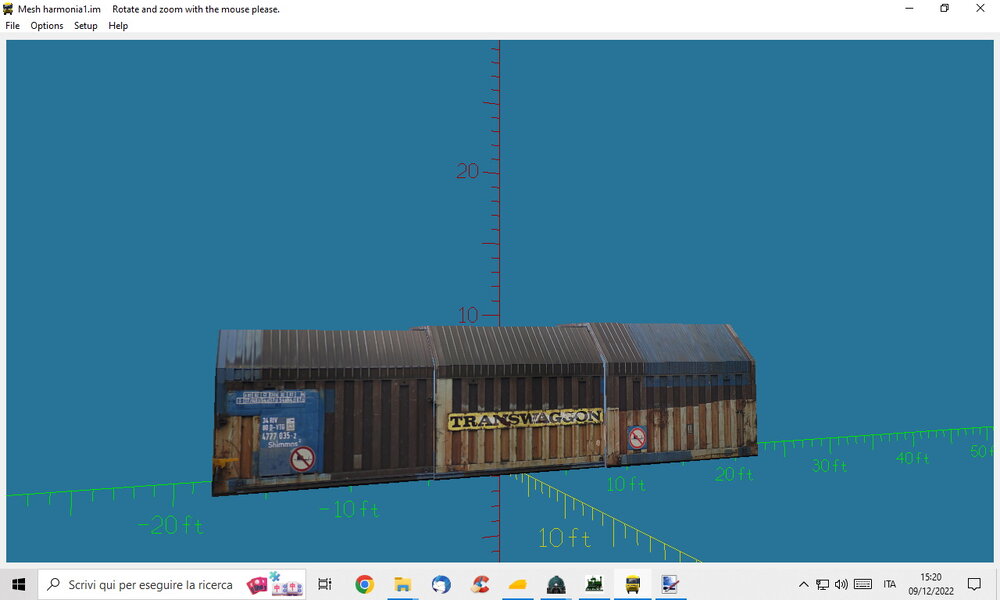Open the Setup menu
The height and width of the screenshot is (600, 1000).
(85, 26)
